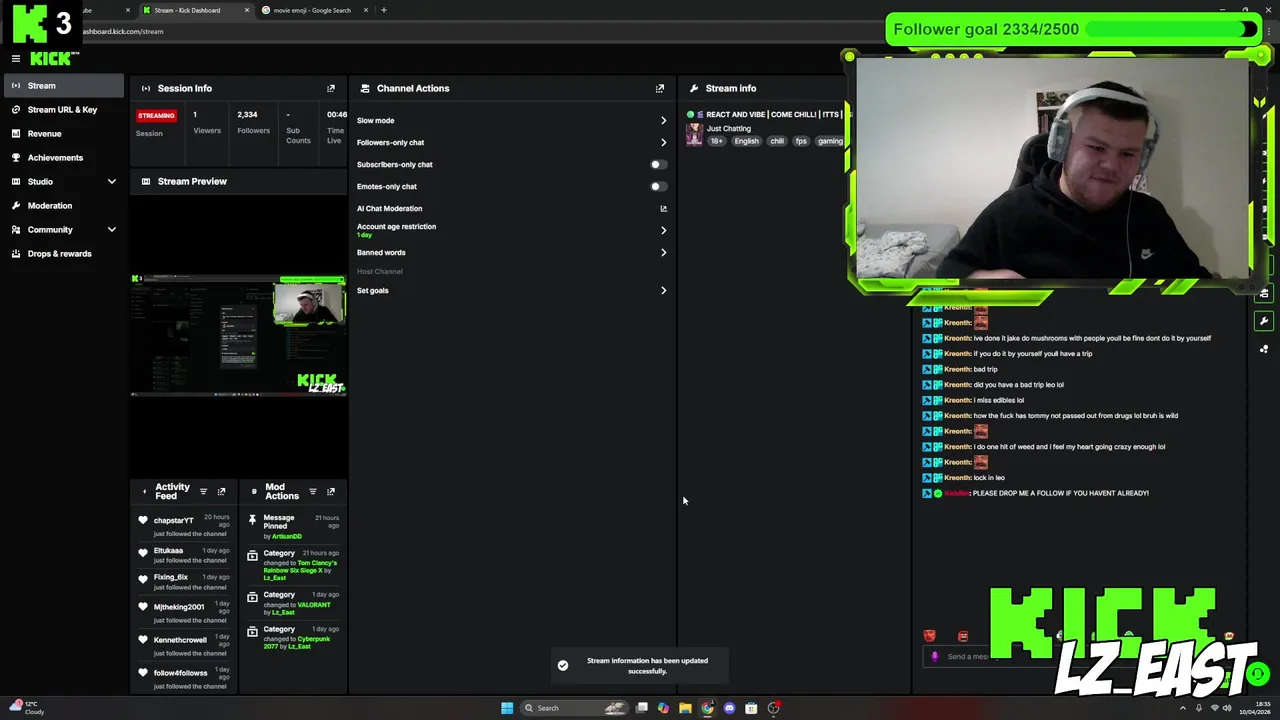Viewport: 1280px width, 720px height.
Task: Open the Stream page in the sidebar
Action: (x=62, y=86)
